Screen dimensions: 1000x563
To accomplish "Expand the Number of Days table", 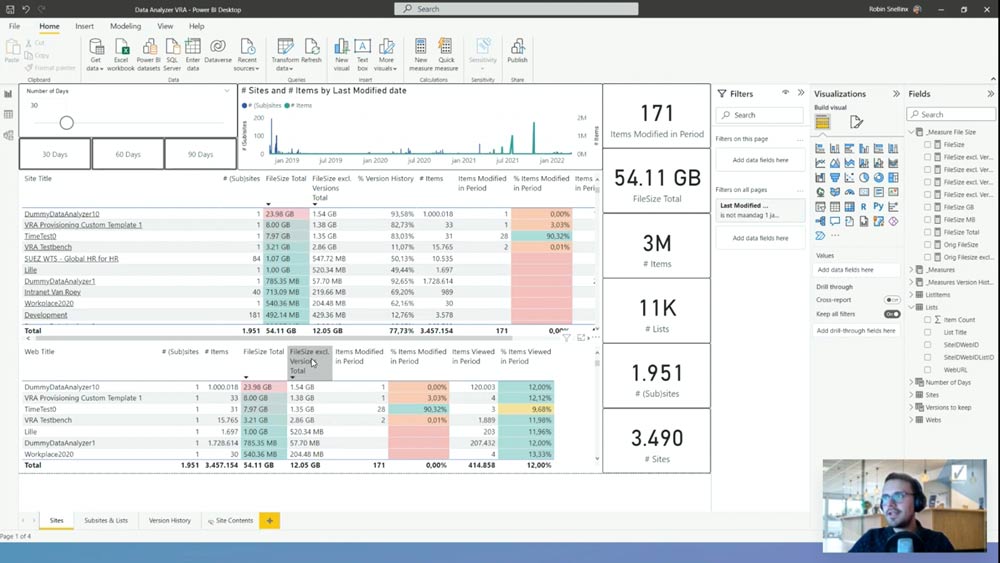I will (x=911, y=383).
